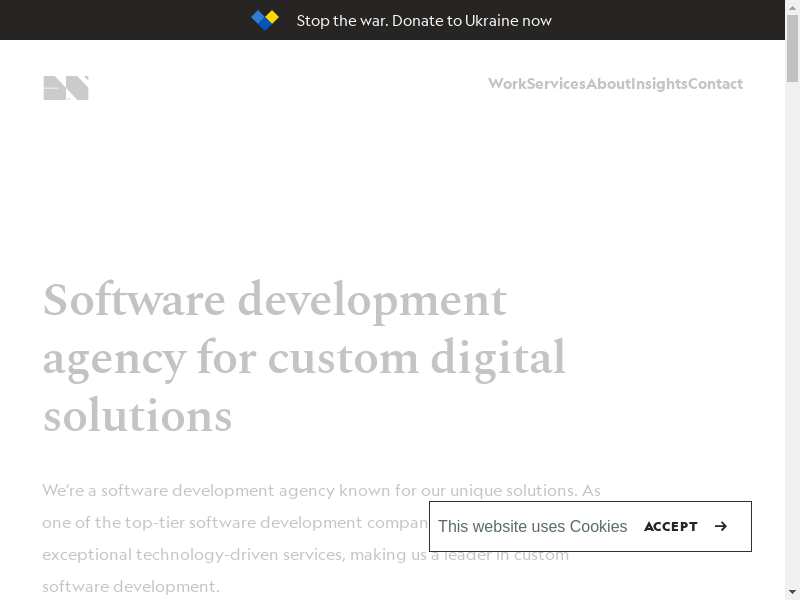
Task: Click the scrollbar down arrow
Action: 792,592
